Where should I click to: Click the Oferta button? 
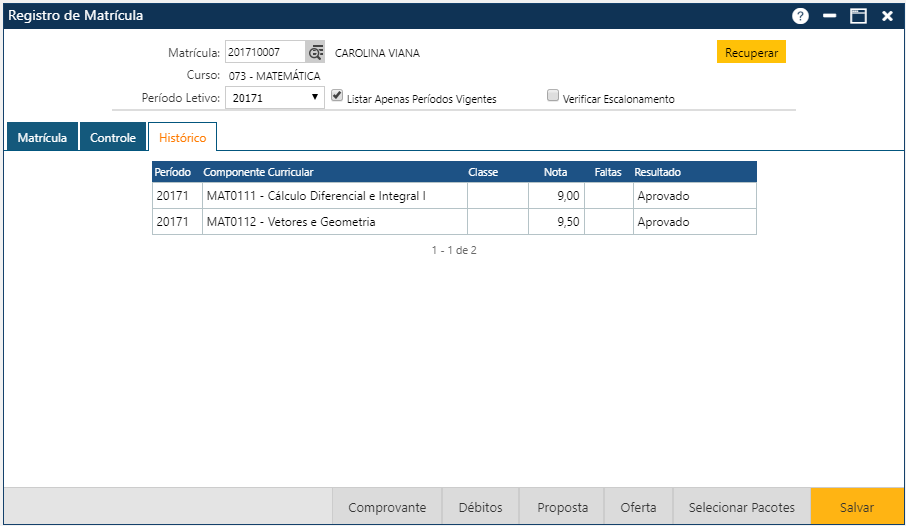tap(638, 507)
